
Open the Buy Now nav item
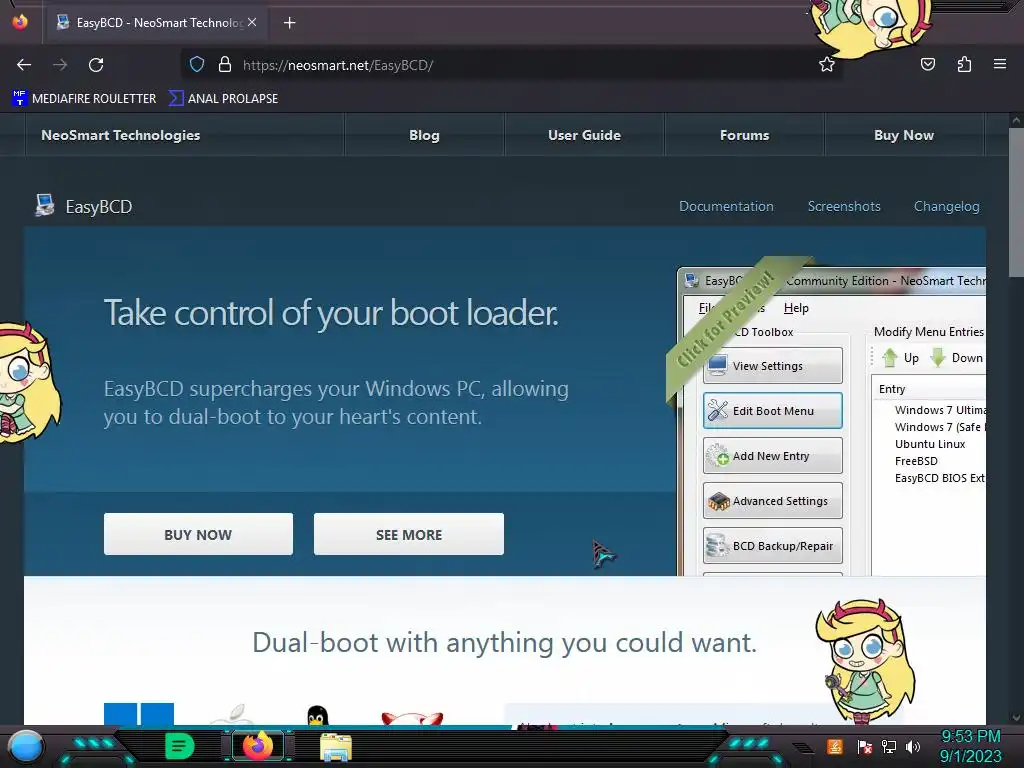[x=904, y=135]
